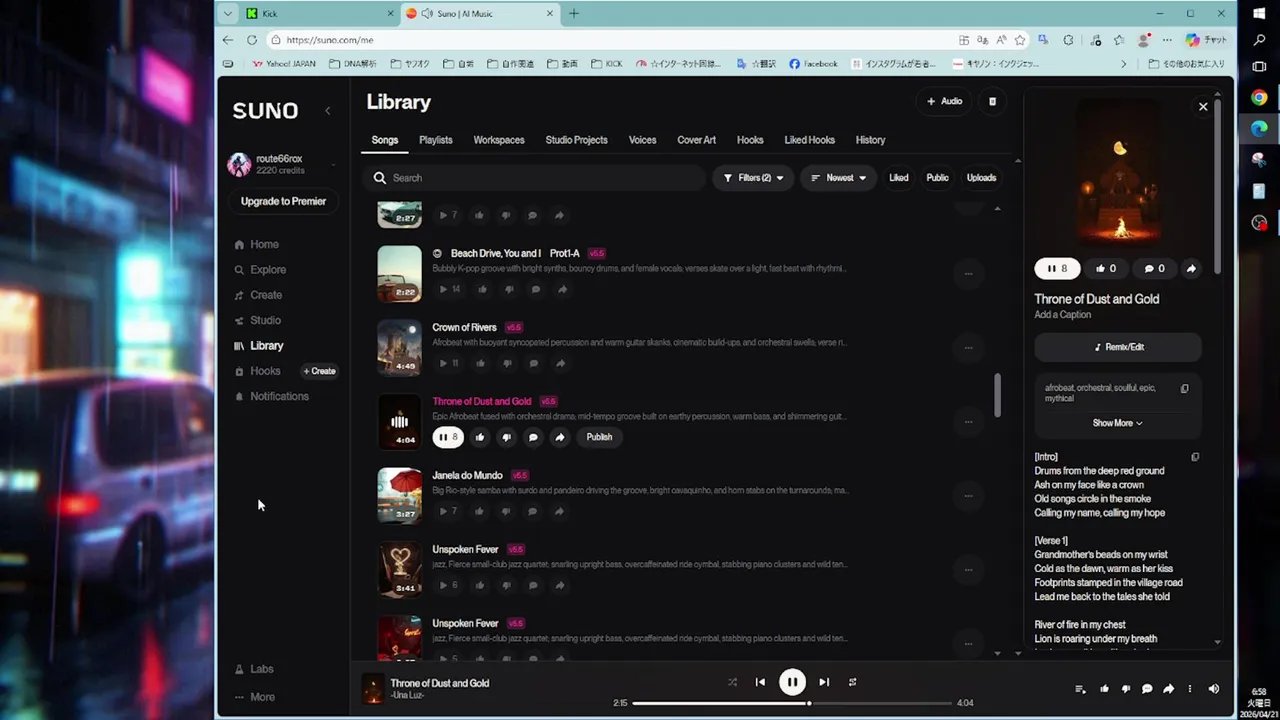Share Throne of Dust and Gold row
1280x720 pixels.
coord(560,437)
